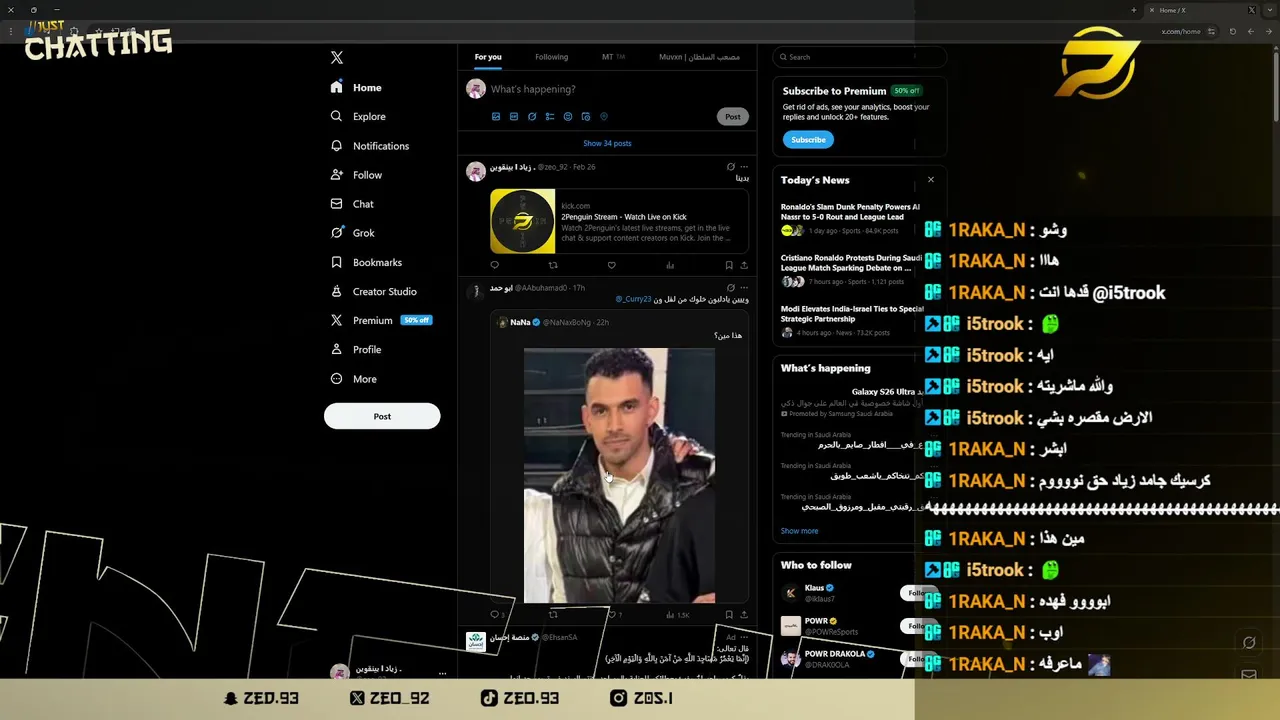This screenshot has width=1280, height=720.
Task: Open Premium with 50% off badge
Action: [x=381, y=321]
